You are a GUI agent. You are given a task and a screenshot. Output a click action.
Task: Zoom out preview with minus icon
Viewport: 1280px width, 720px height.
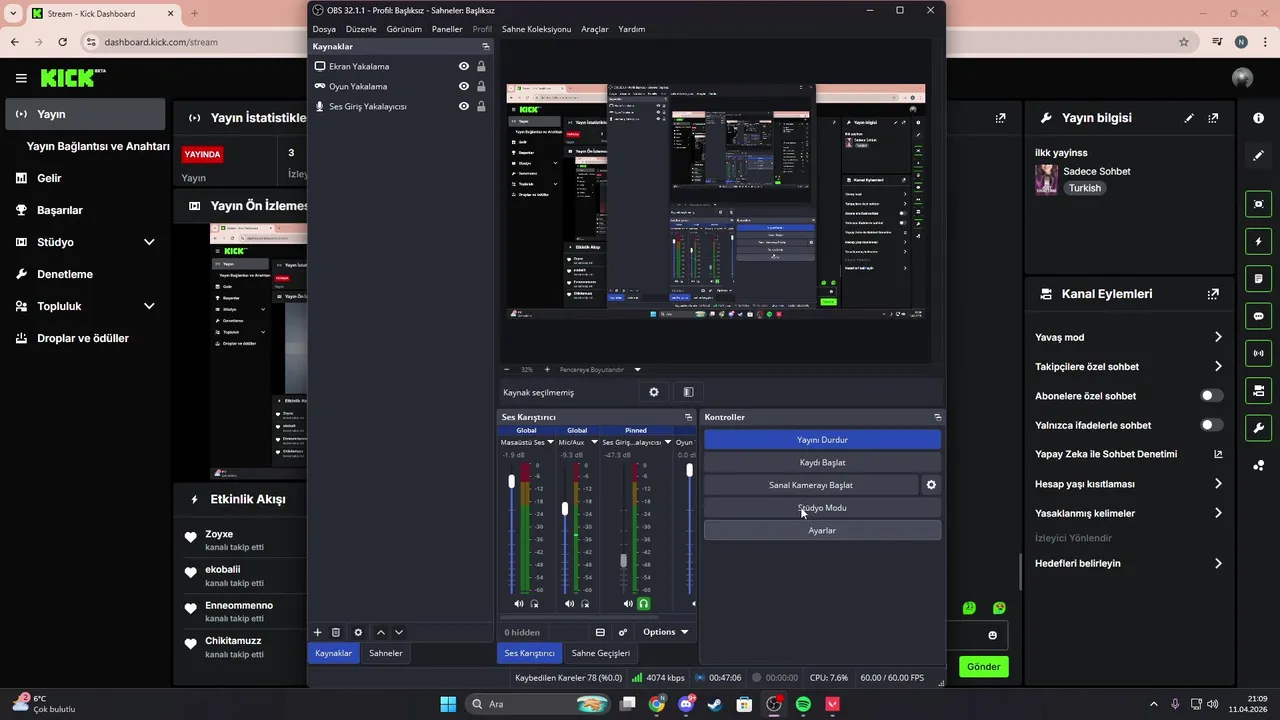click(507, 369)
